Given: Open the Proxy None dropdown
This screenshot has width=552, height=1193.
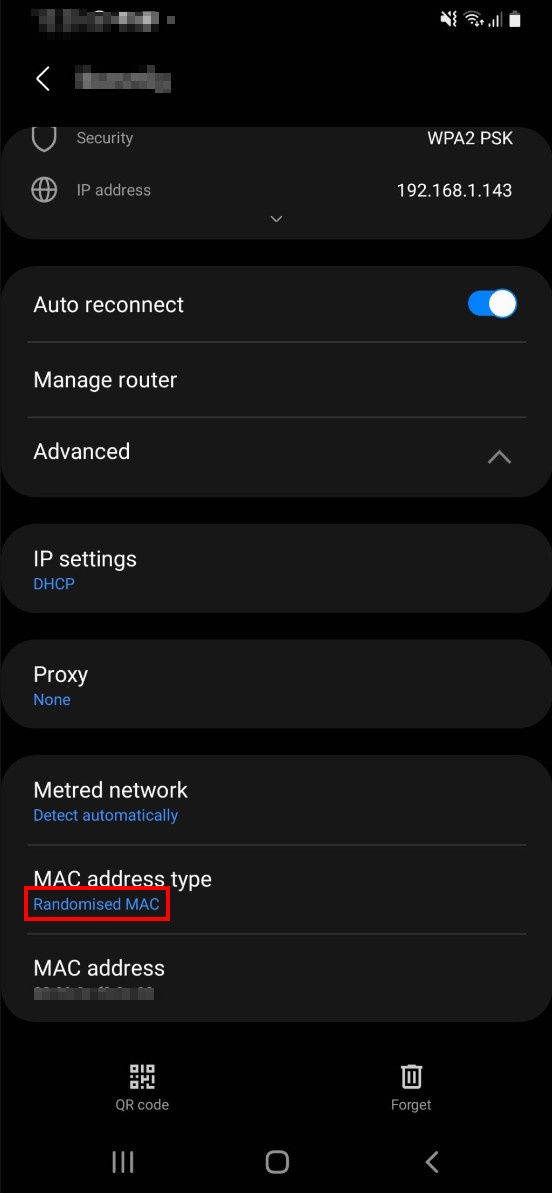Looking at the screenshot, I should 276,684.
